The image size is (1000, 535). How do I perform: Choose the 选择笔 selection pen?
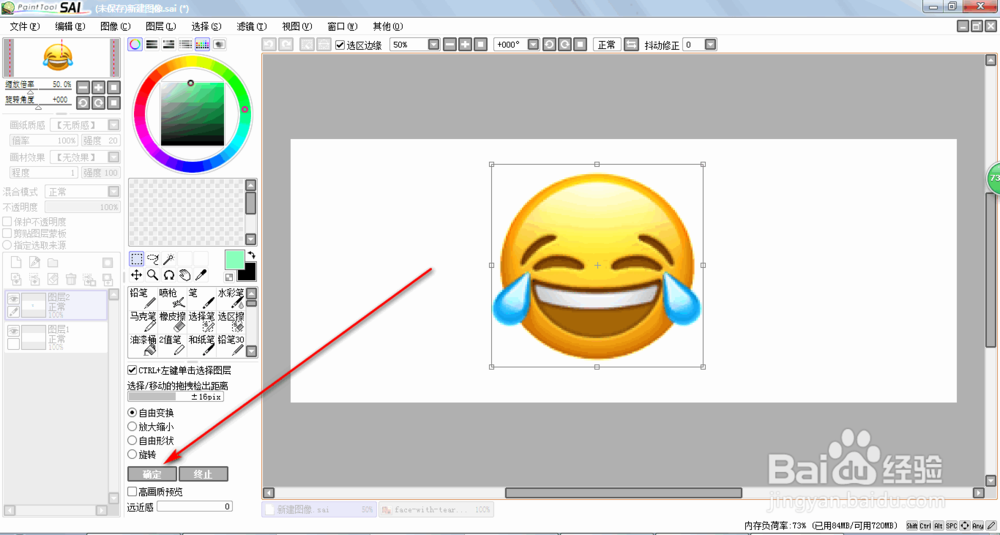tap(202, 322)
